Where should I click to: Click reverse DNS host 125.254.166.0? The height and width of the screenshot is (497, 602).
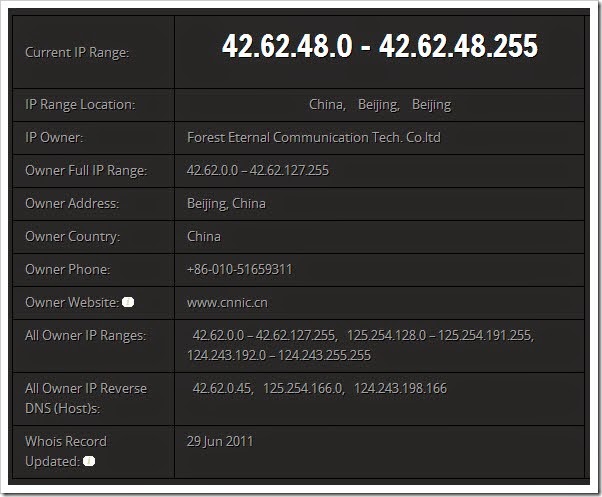(x=303, y=388)
